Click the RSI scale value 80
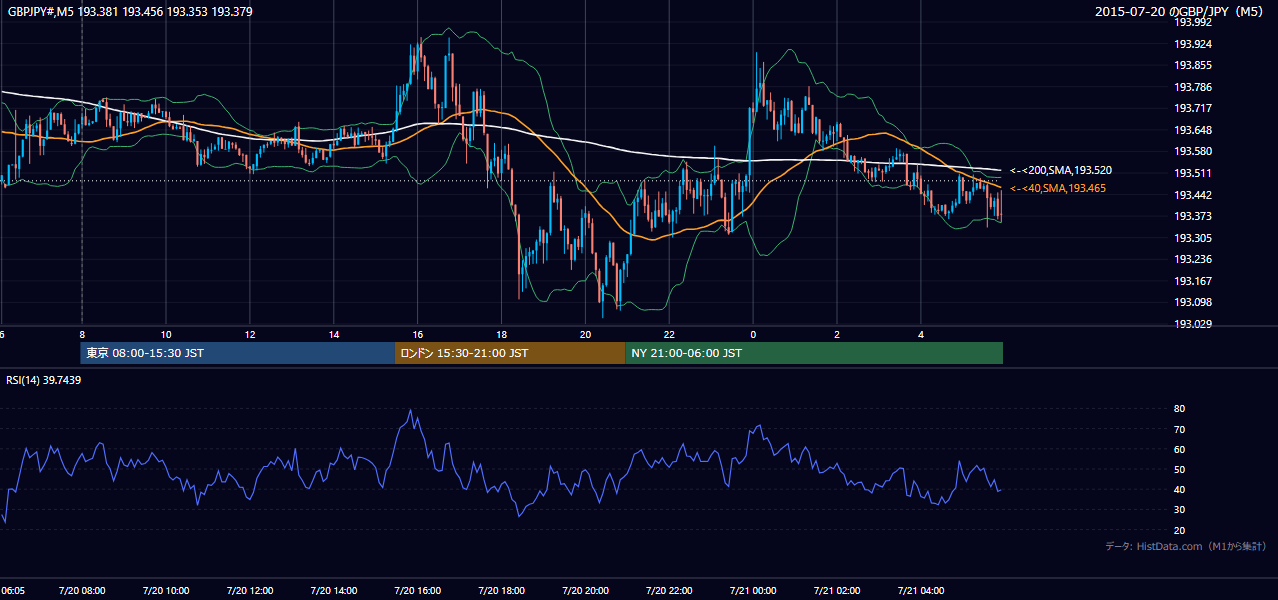The height and width of the screenshot is (600, 1278). pos(1179,409)
